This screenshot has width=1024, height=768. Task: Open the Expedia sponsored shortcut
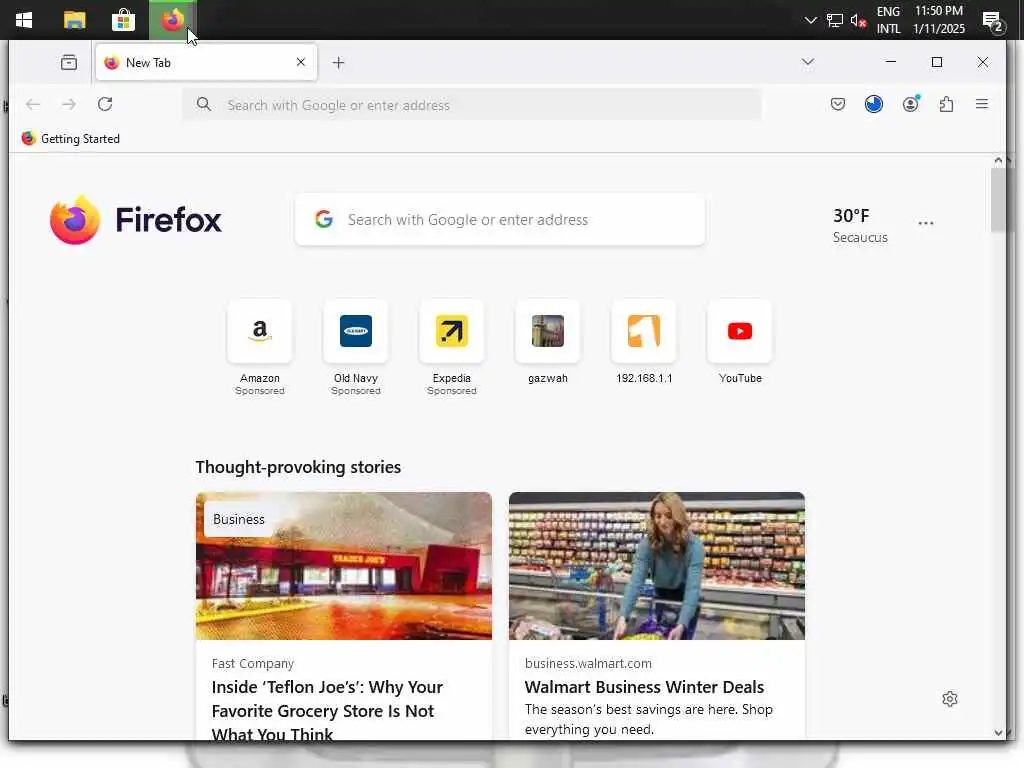click(x=452, y=347)
